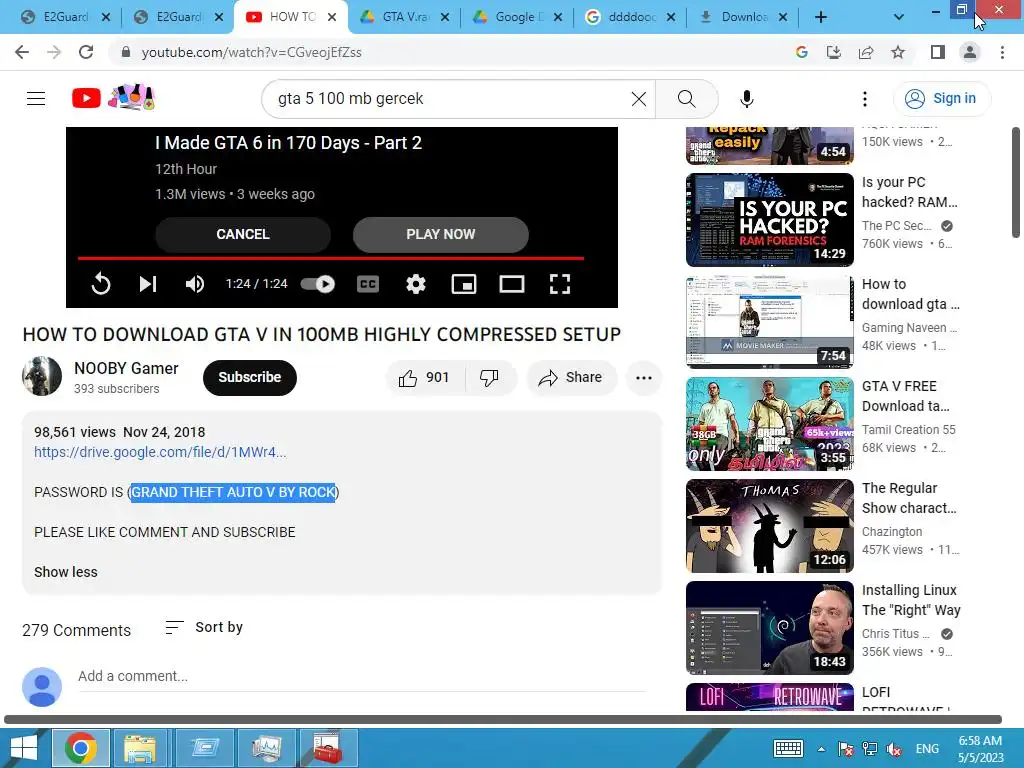Open 'How to download gta' video thumbnail
The height and width of the screenshot is (768, 1024).
click(x=770, y=321)
